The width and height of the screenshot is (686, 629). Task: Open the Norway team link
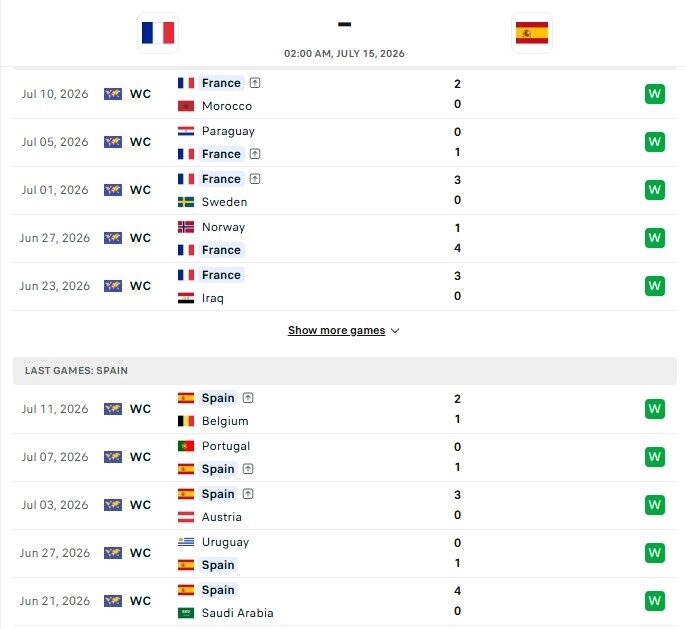(x=223, y=227)
